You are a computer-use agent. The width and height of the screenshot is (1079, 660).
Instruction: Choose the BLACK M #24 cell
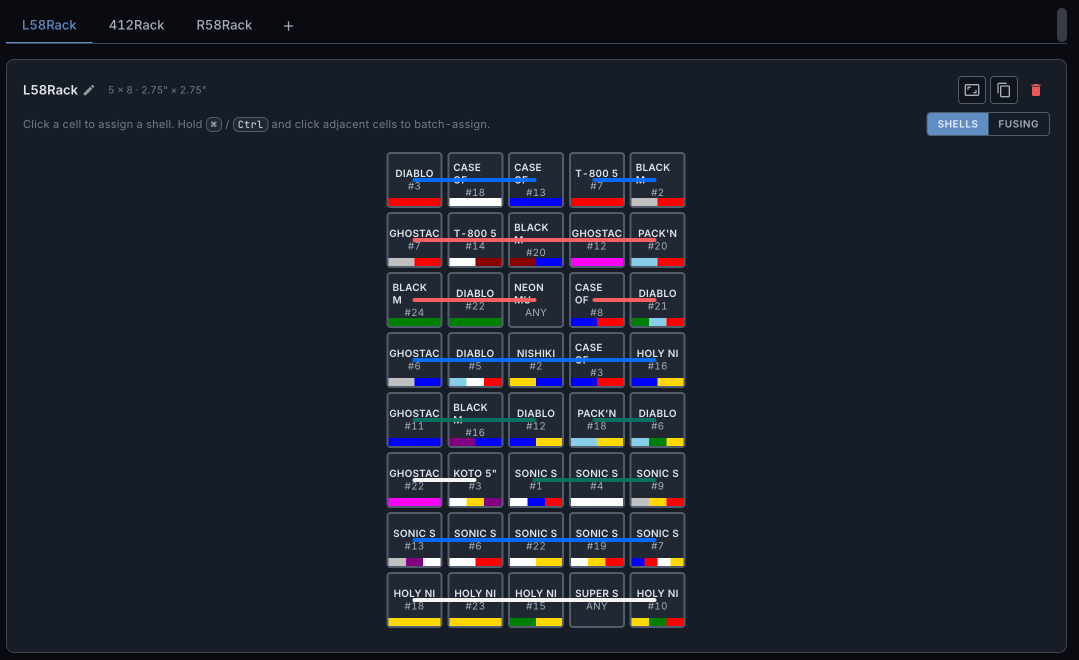[x=414, y=299]
